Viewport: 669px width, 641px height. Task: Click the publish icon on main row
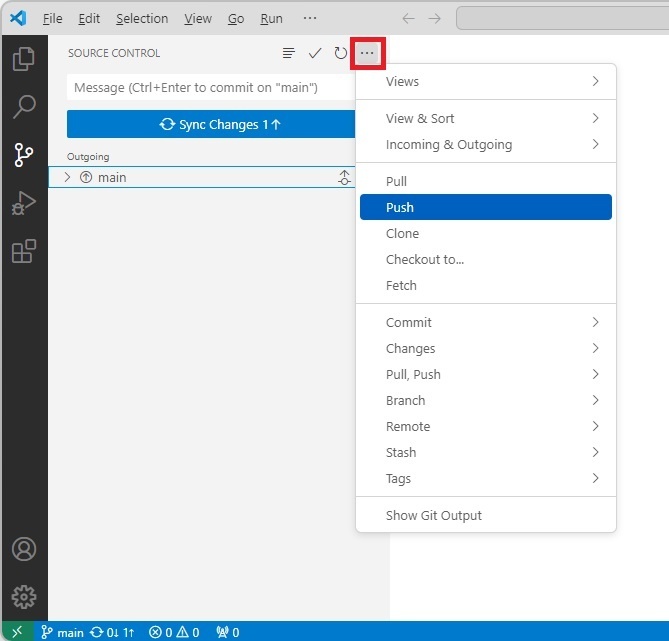pos(344,177)
